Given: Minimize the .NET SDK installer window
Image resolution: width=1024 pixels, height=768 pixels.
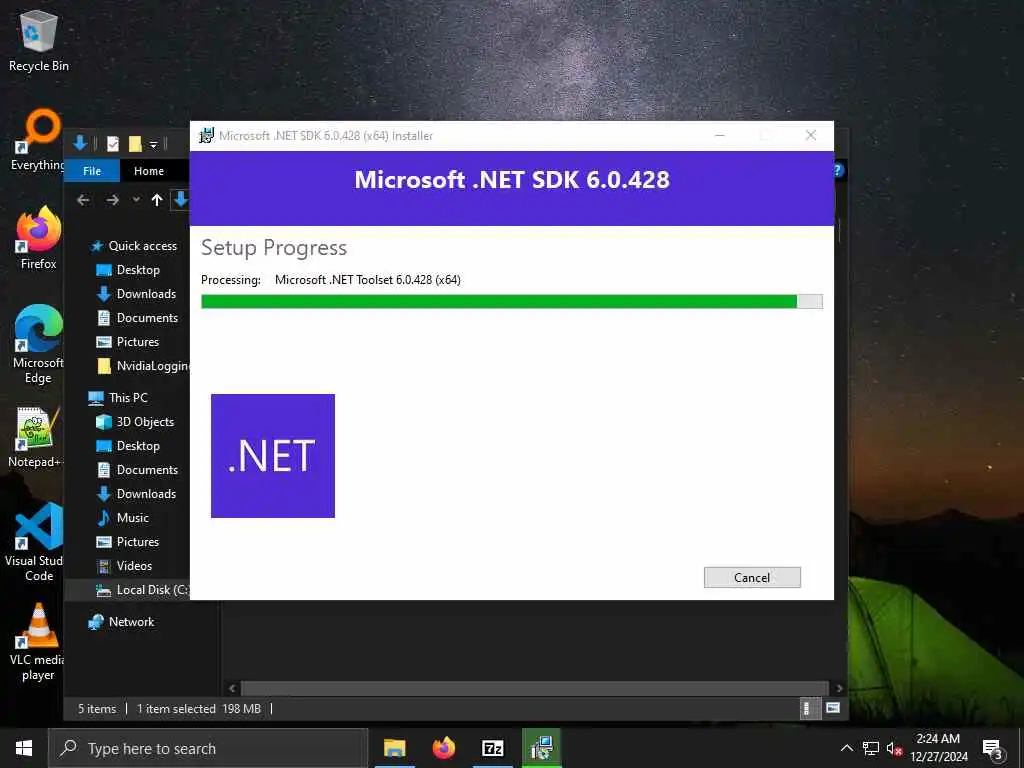Looking at the screenshot, I should point(720,135).
